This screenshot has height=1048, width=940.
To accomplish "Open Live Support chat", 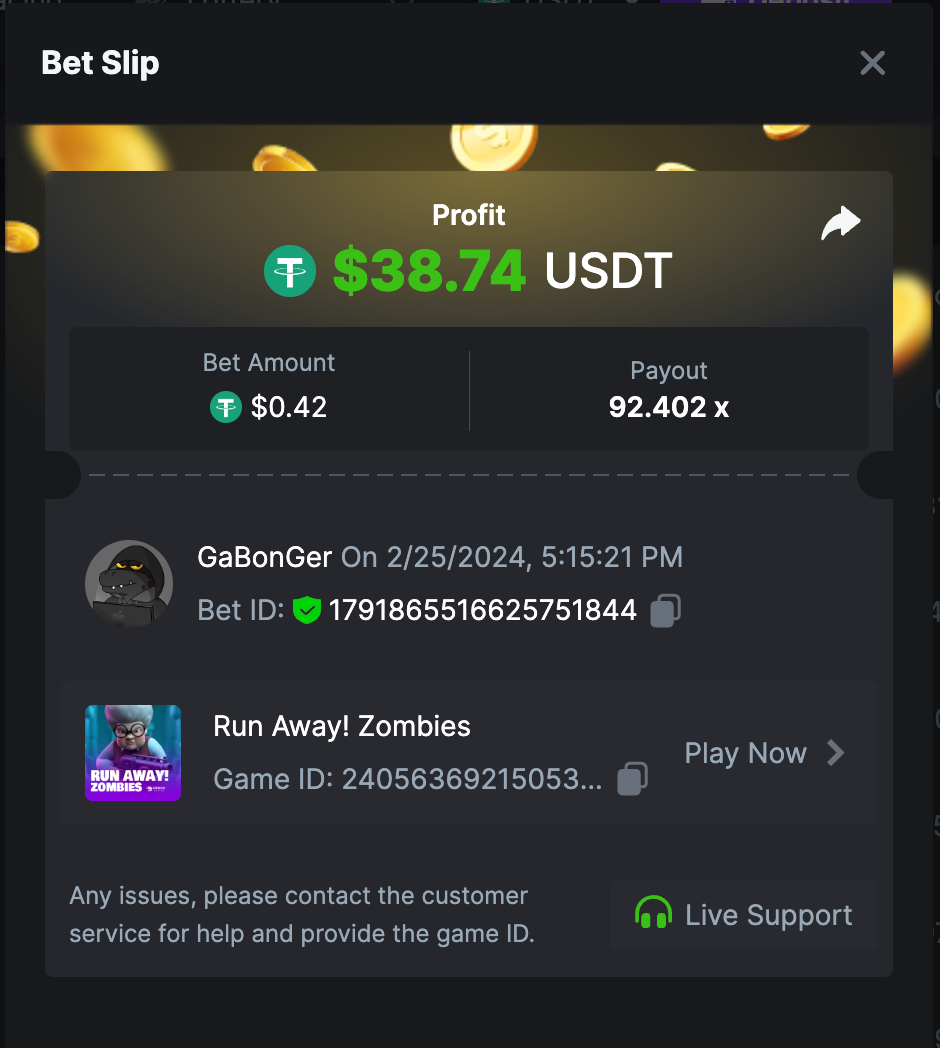I will point(743,914).
